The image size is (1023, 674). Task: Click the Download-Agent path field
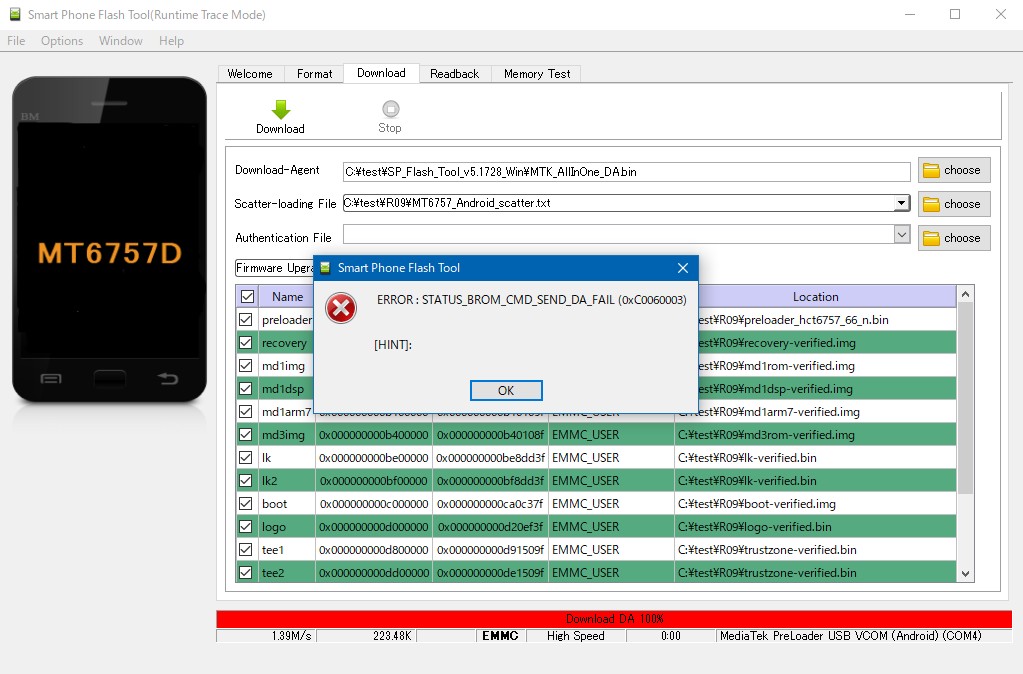626,172
